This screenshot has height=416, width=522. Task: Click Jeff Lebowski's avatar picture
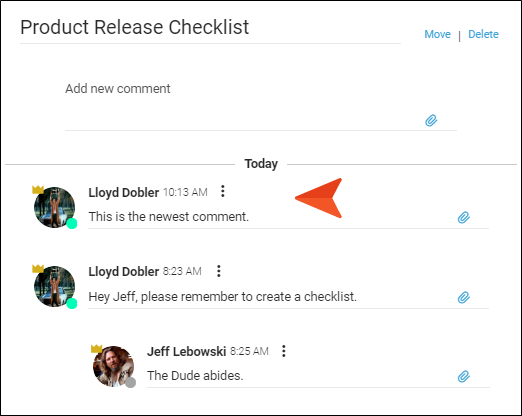tap(113, 366)
